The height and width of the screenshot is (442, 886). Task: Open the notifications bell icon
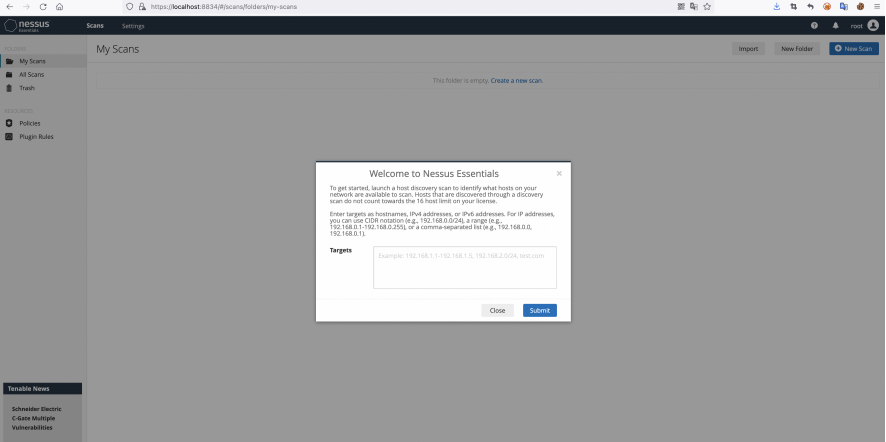836,25
